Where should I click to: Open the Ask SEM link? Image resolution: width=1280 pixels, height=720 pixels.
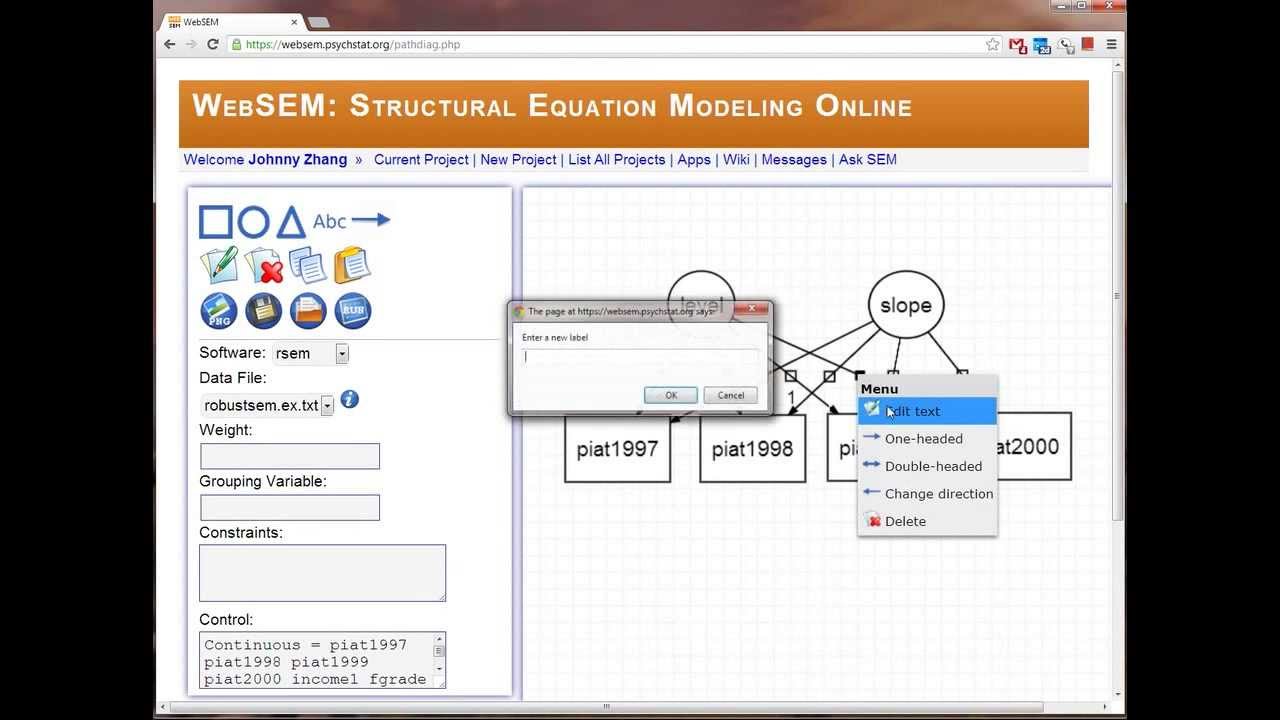pyautogui.click(x=868, y=159)
